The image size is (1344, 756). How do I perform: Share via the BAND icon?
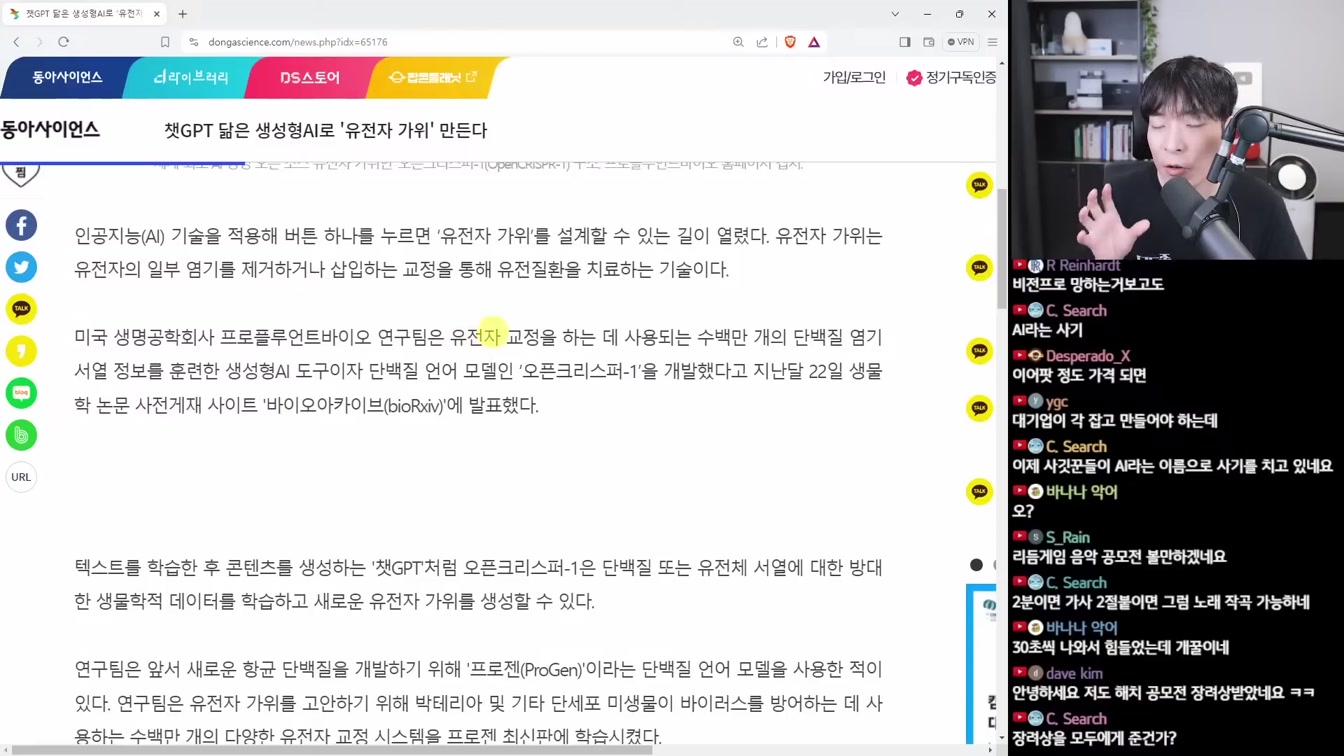tap(21, 435)
